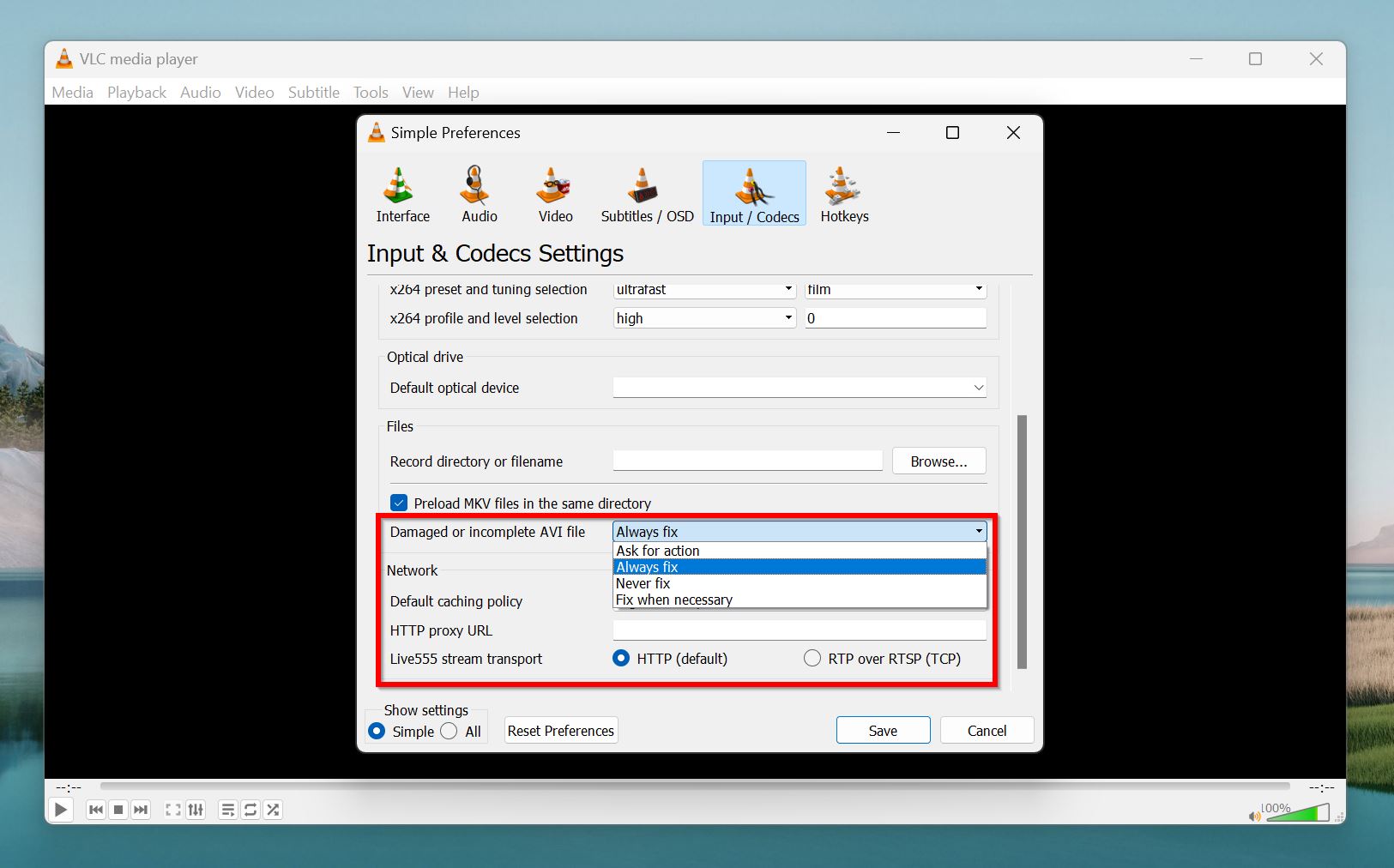This screenshot has height=868, width=1394.
Task: Save the preferences
Action: (883, 731)
